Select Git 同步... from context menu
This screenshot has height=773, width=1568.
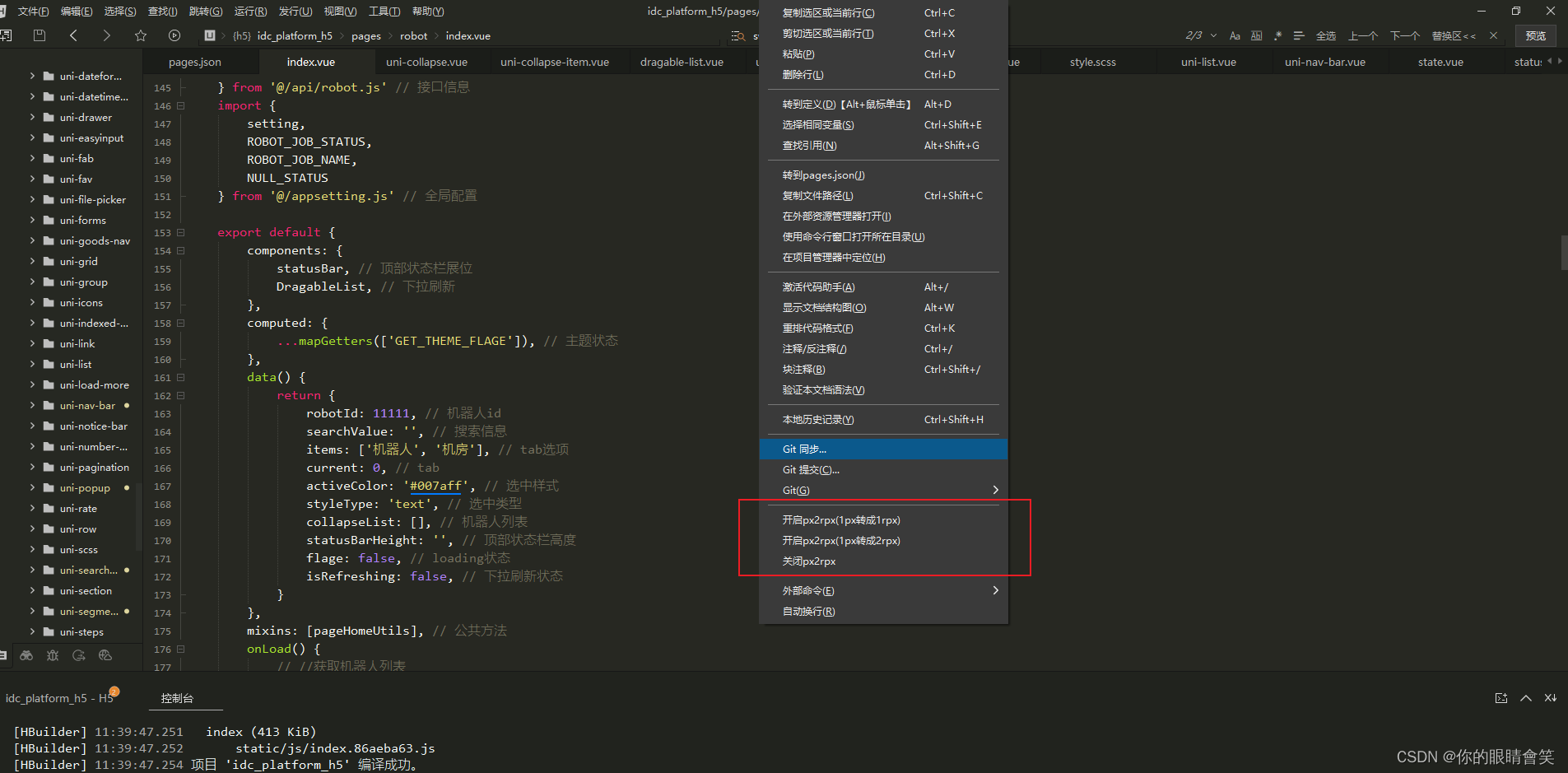(883, 449)
